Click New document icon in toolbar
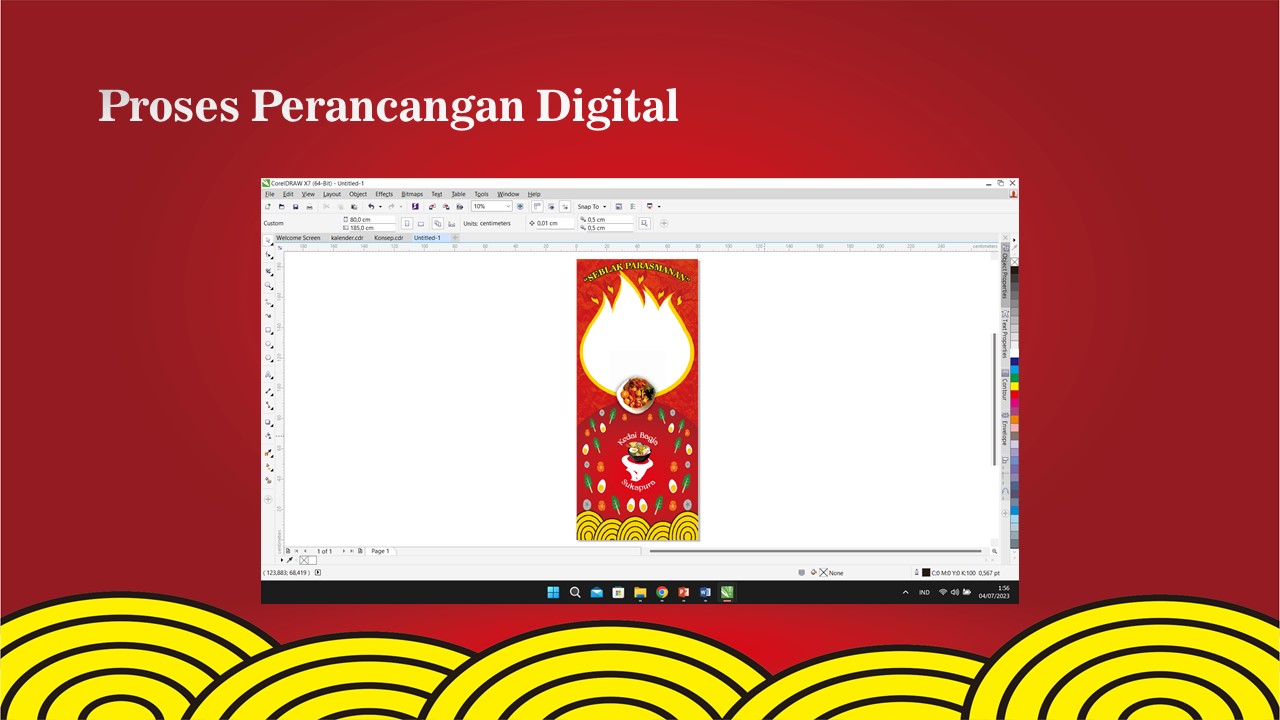 coord(267,206)
